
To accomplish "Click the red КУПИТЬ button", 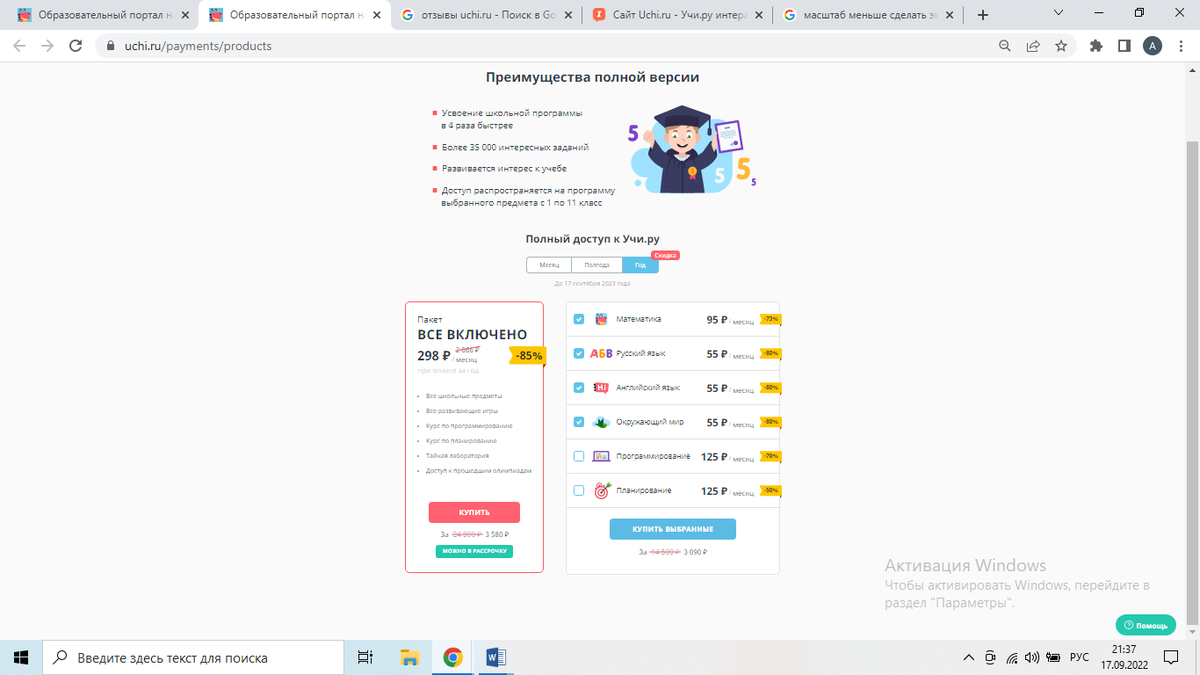I will tap(474, 512).
